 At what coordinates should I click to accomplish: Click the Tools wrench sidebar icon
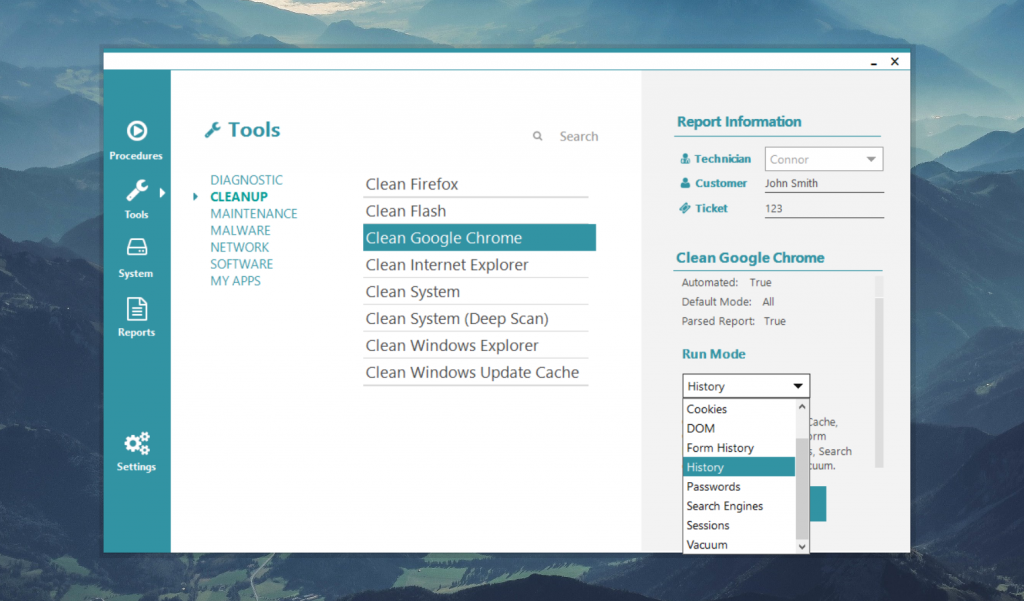click(x=136, y=190)
